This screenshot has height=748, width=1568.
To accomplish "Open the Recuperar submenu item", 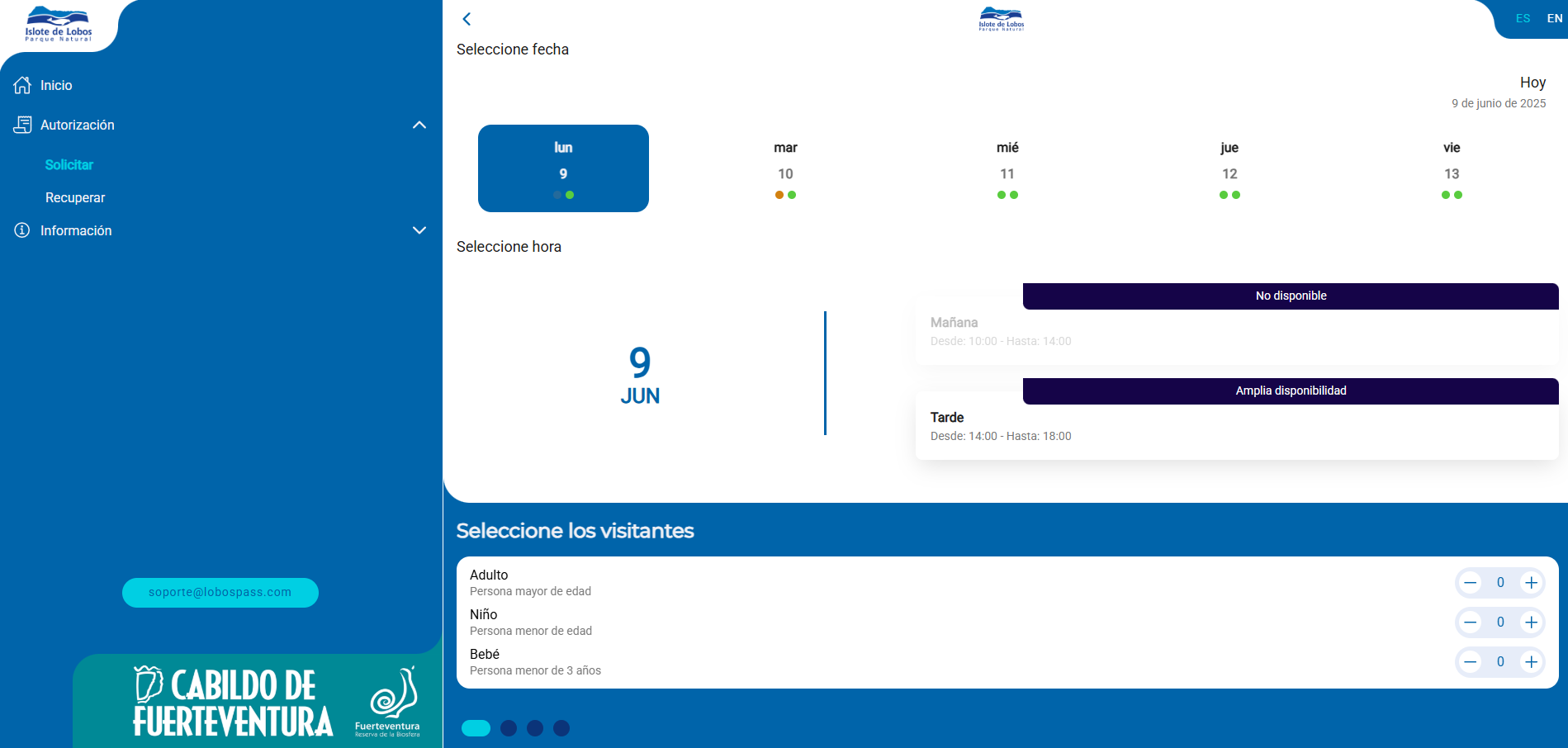I will click(75, 197).
